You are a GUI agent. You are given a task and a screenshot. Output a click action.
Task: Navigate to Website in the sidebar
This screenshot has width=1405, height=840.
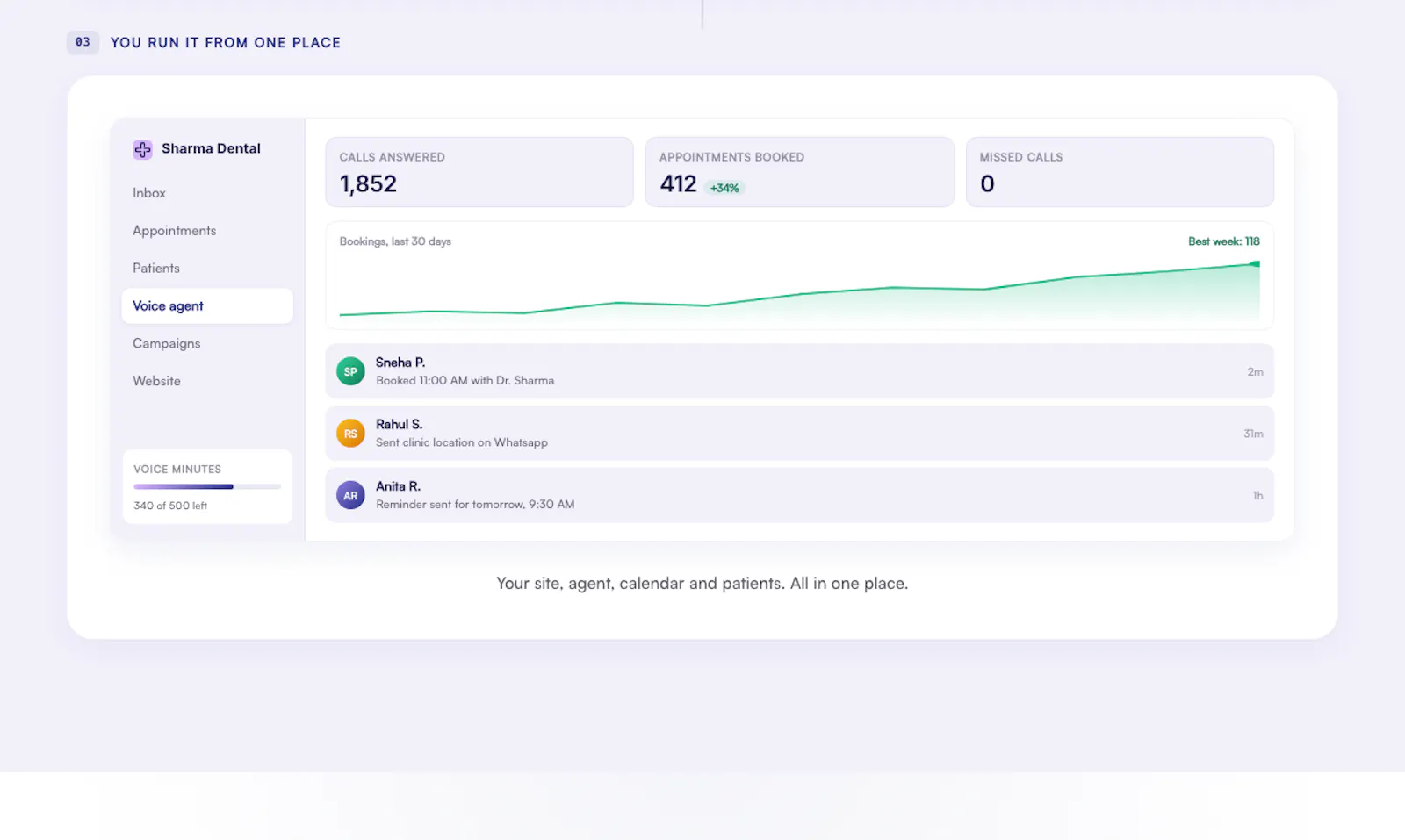click(x=207, y=381)
